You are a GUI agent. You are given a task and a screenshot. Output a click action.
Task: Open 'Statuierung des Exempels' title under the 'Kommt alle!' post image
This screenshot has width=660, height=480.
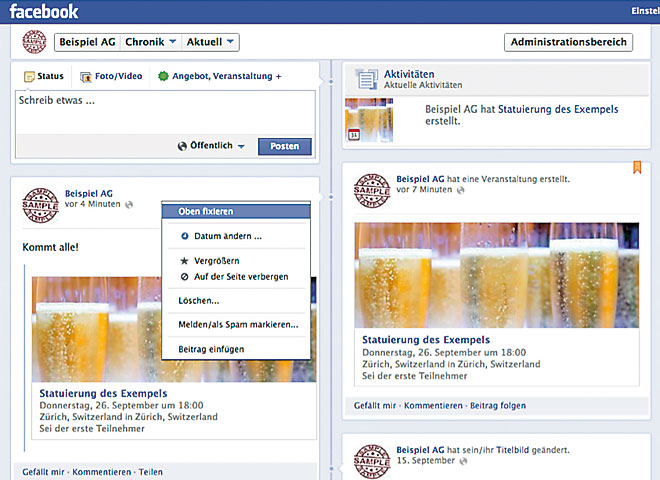pyautogui.click(x=103, y=393)
